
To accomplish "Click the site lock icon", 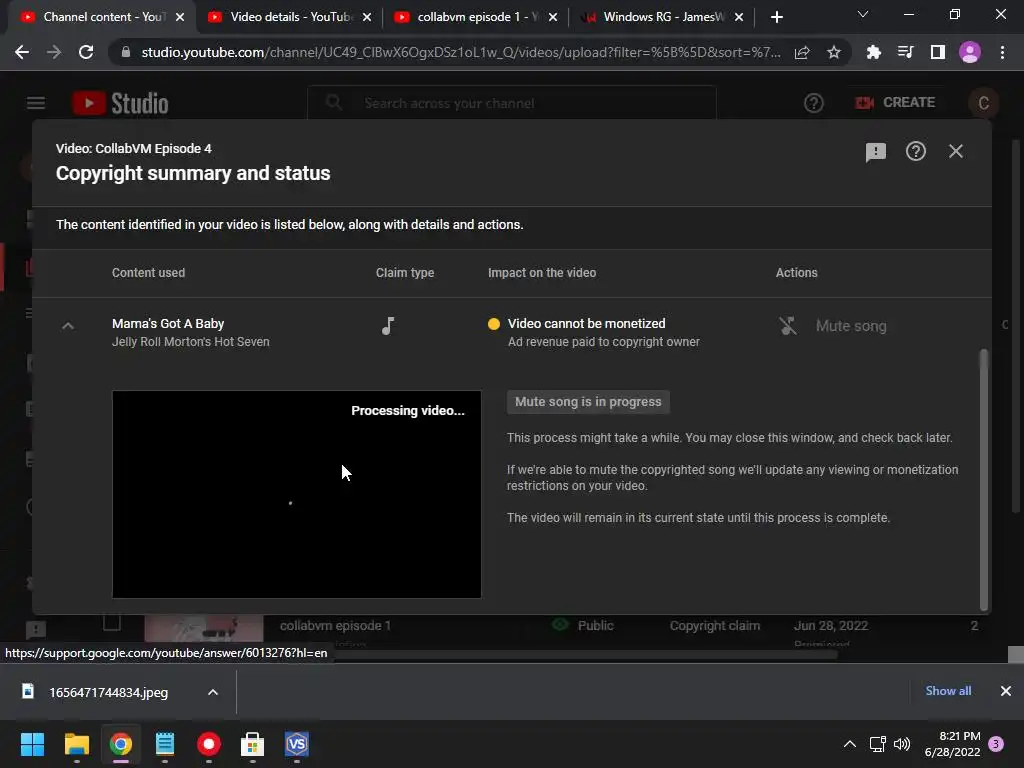I will [126, 52].
